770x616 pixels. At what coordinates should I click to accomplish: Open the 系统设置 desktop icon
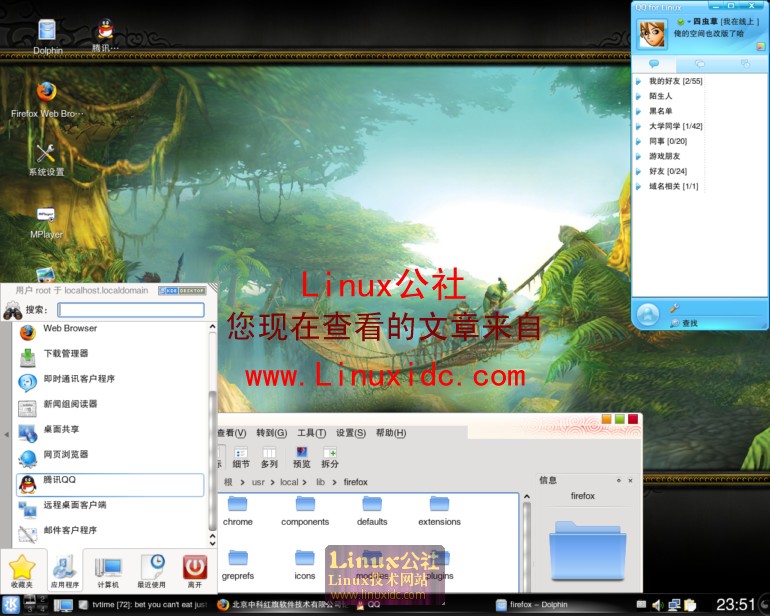tap(46, 160)
